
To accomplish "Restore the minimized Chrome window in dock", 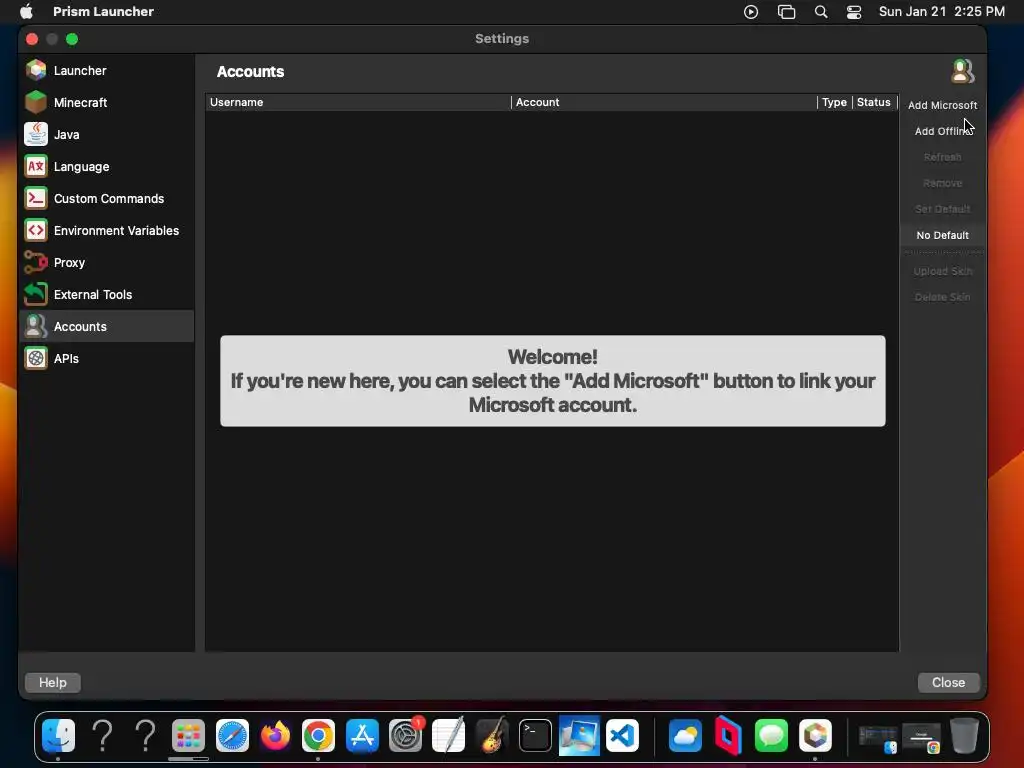I will [x=921, y=738].
